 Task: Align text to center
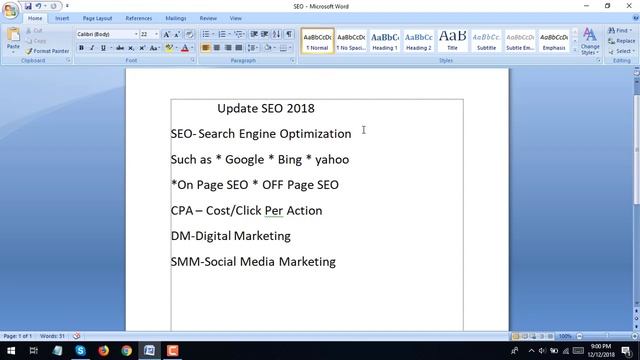[217, 48]
